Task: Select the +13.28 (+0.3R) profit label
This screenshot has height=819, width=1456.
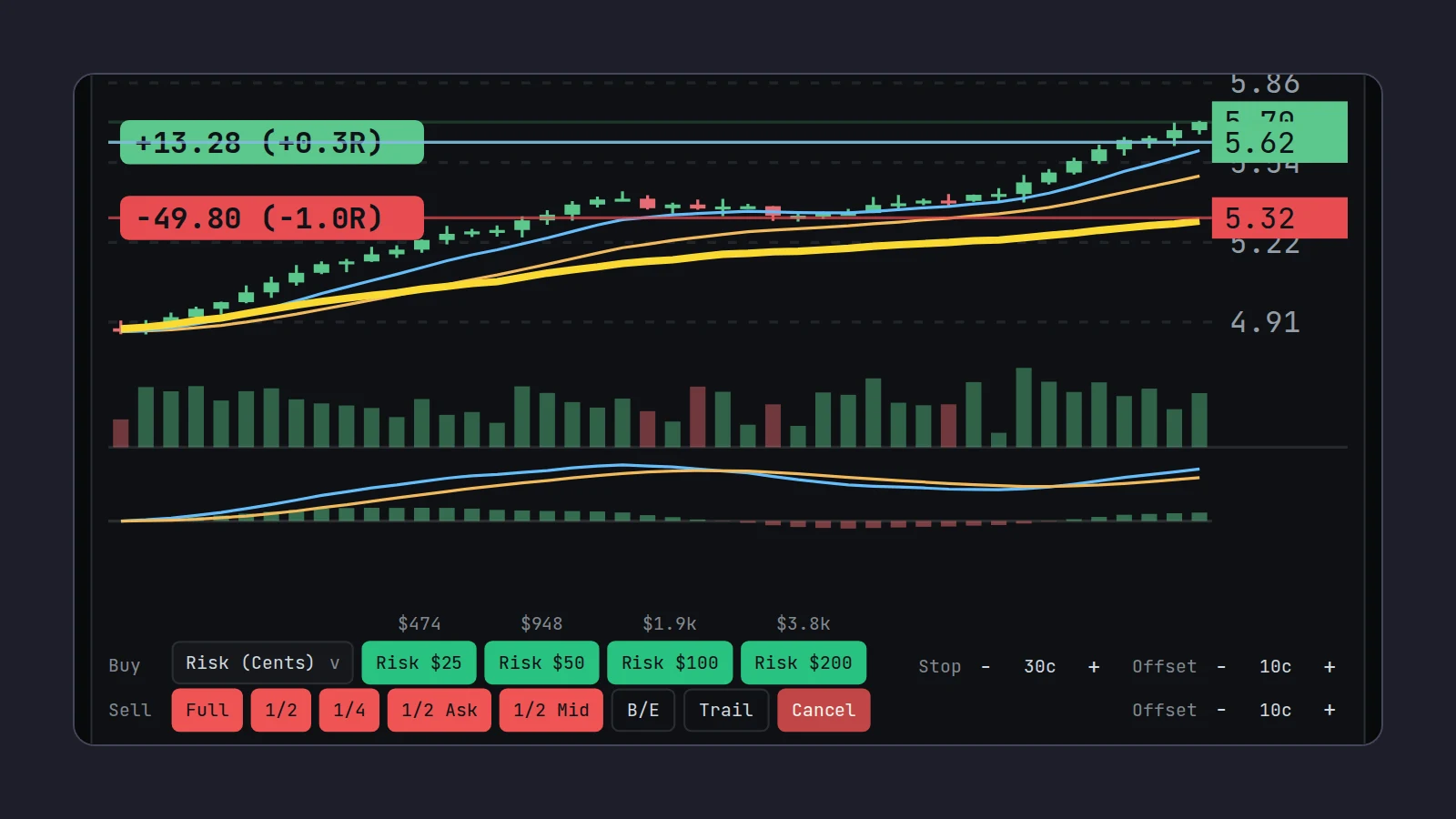Action: tap(272, 142)
